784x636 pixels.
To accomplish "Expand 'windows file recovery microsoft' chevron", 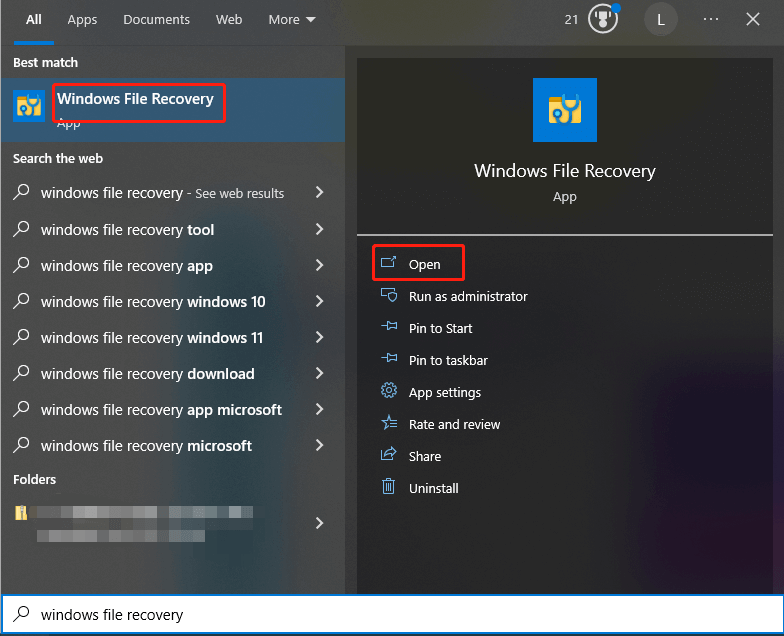I will pos(320,445).
